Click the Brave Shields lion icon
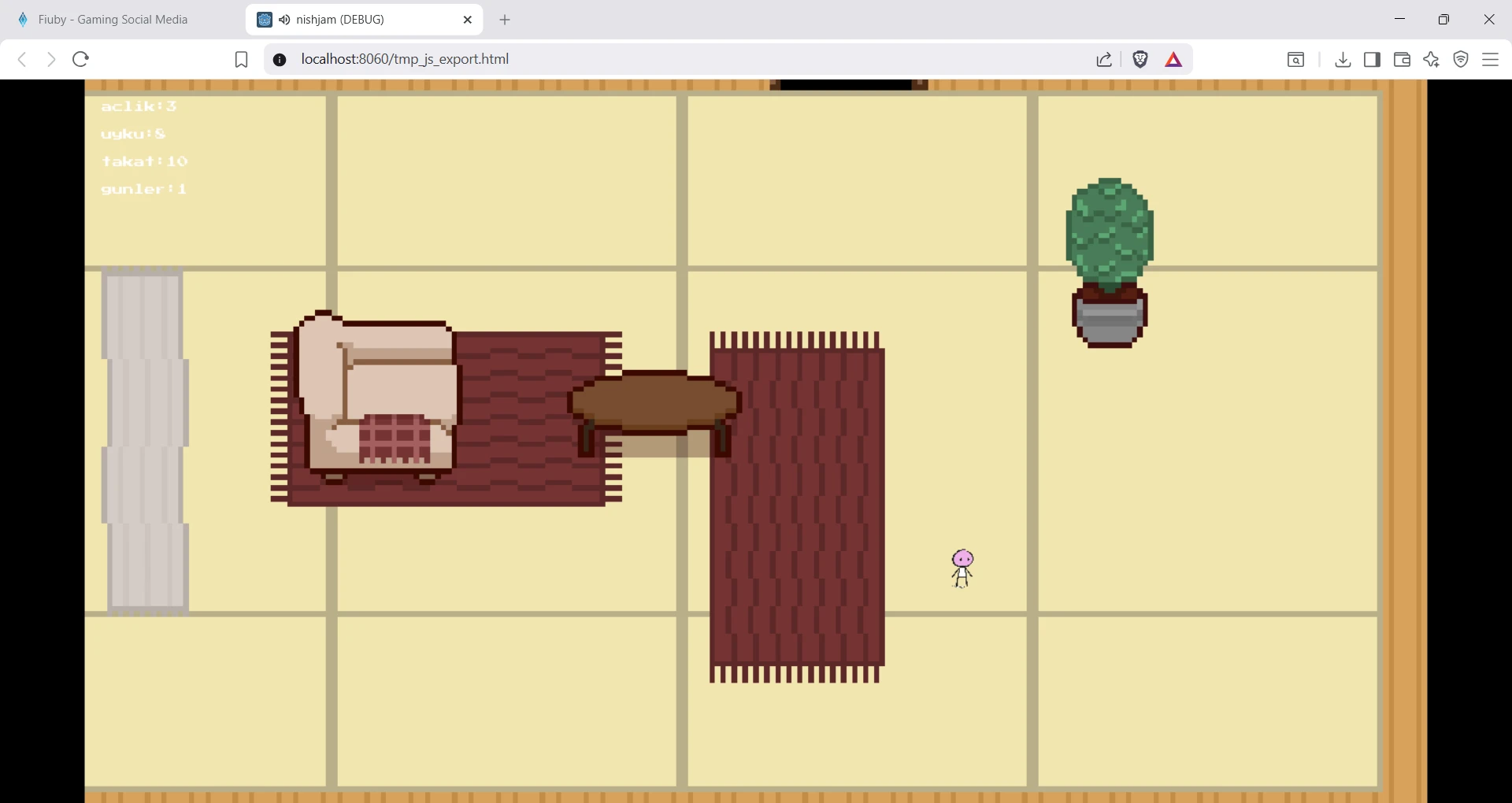 point(1140,59)
